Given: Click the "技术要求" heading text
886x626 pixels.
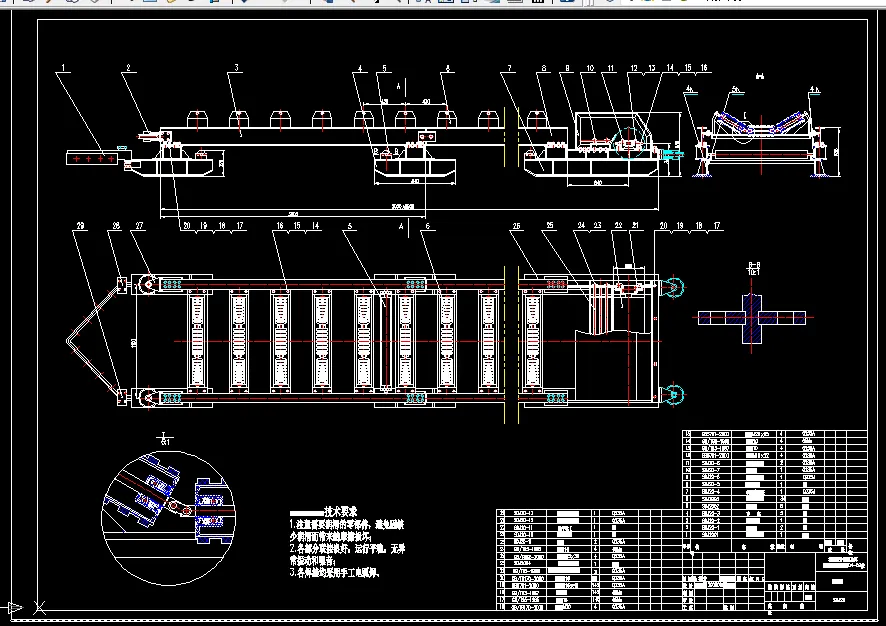Looking at the screenshot, I should coord(341,512).
